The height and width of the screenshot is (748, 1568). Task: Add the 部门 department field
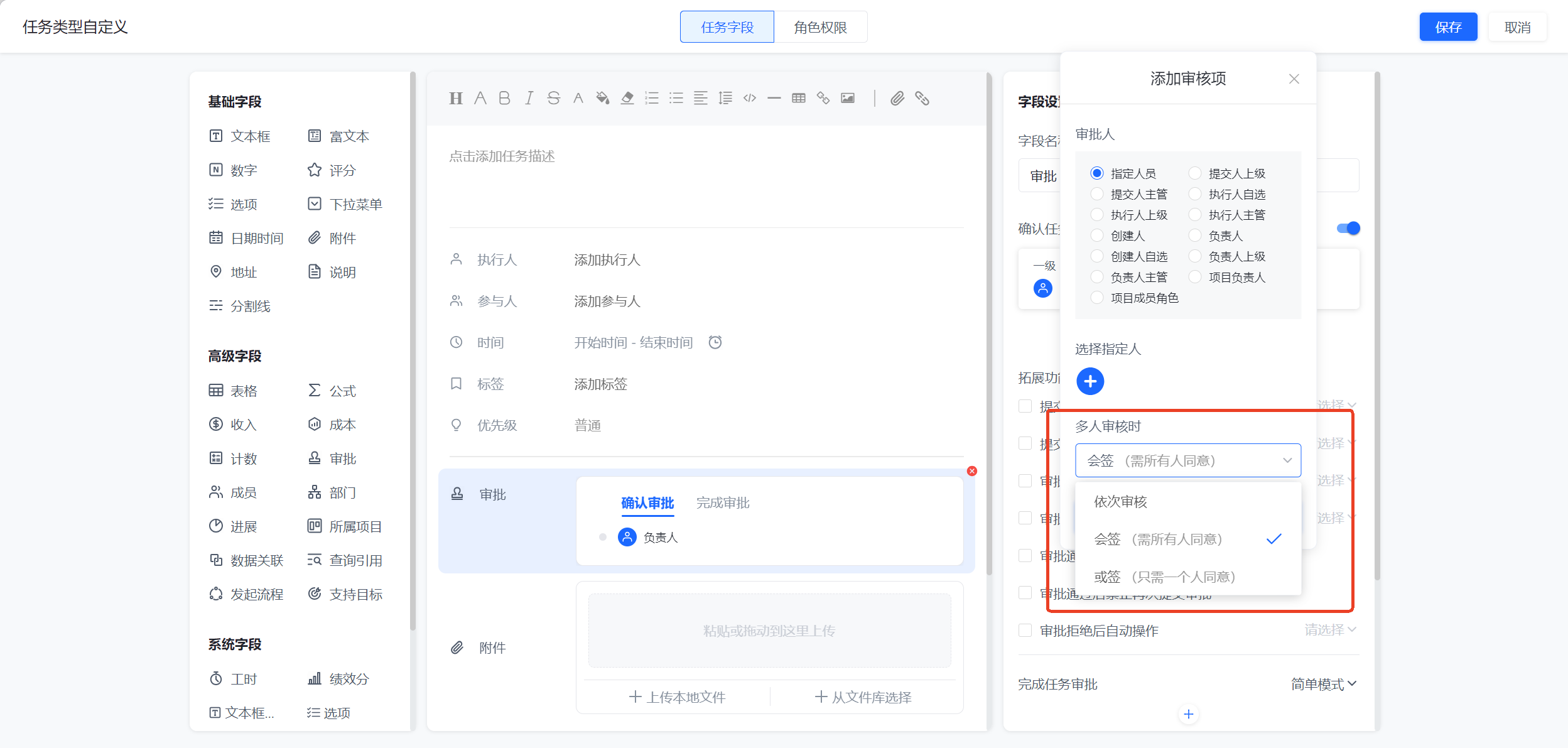tap(332, 492)
